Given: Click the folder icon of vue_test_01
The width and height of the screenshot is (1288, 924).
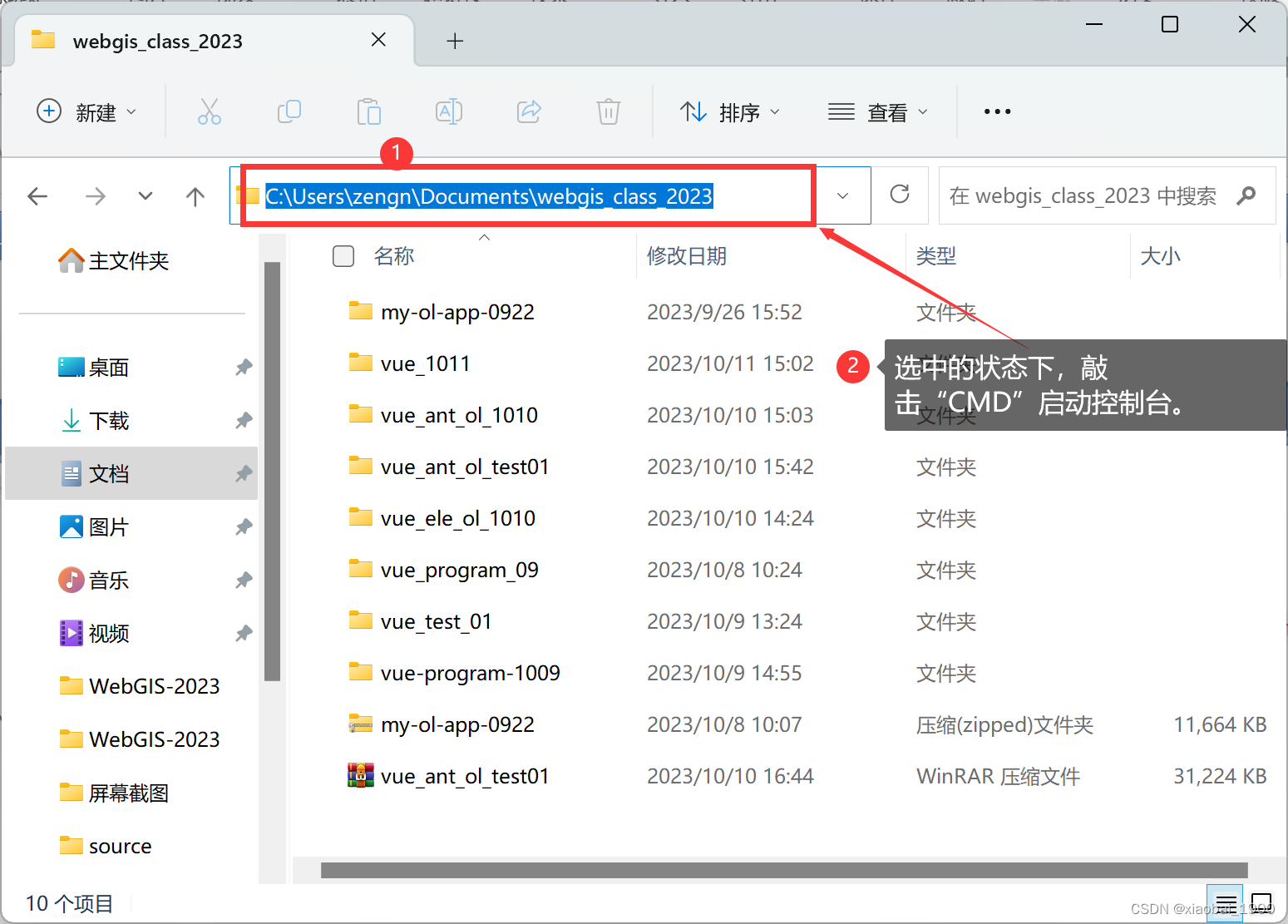Looking at the screenshot, I should tap(360, 620).
